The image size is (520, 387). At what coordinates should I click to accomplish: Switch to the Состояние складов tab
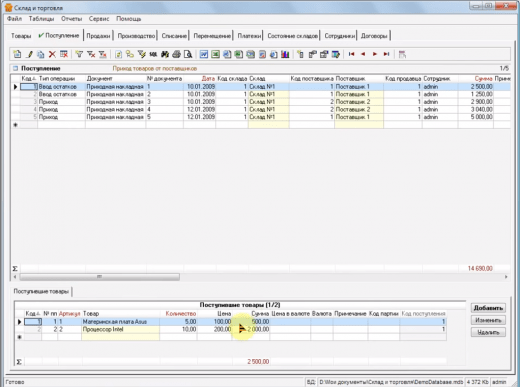point(292,36)
